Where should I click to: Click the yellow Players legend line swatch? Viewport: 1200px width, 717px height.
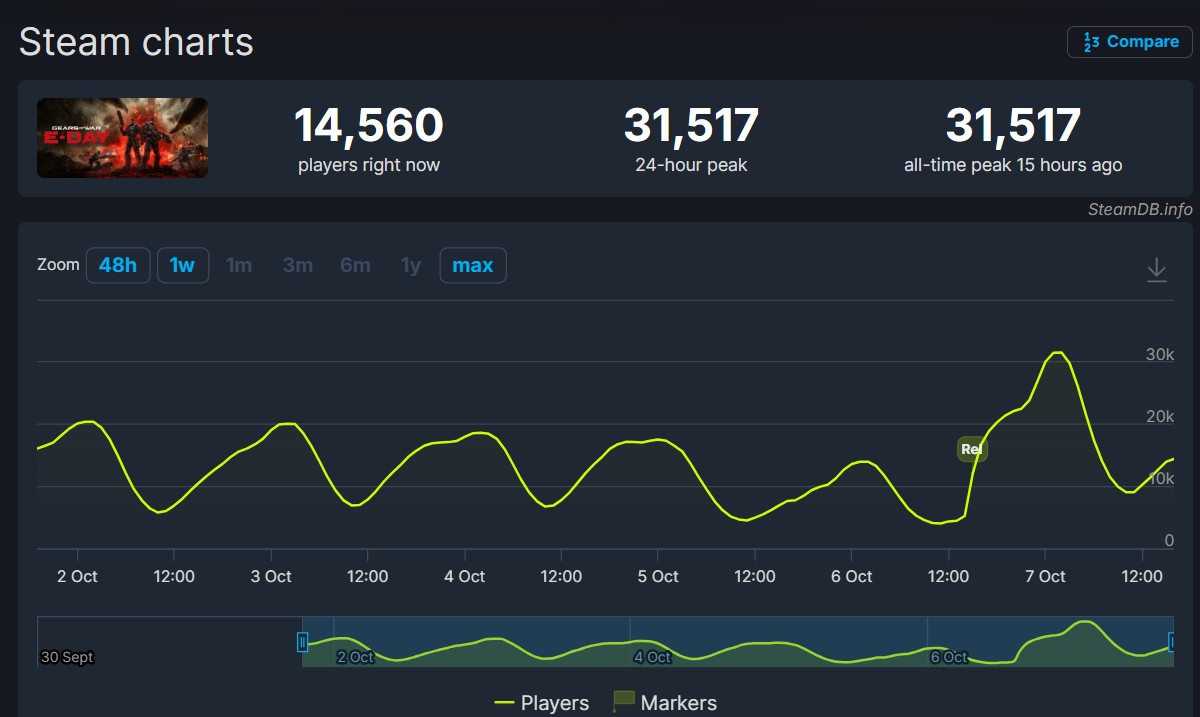tap(504, 703)
